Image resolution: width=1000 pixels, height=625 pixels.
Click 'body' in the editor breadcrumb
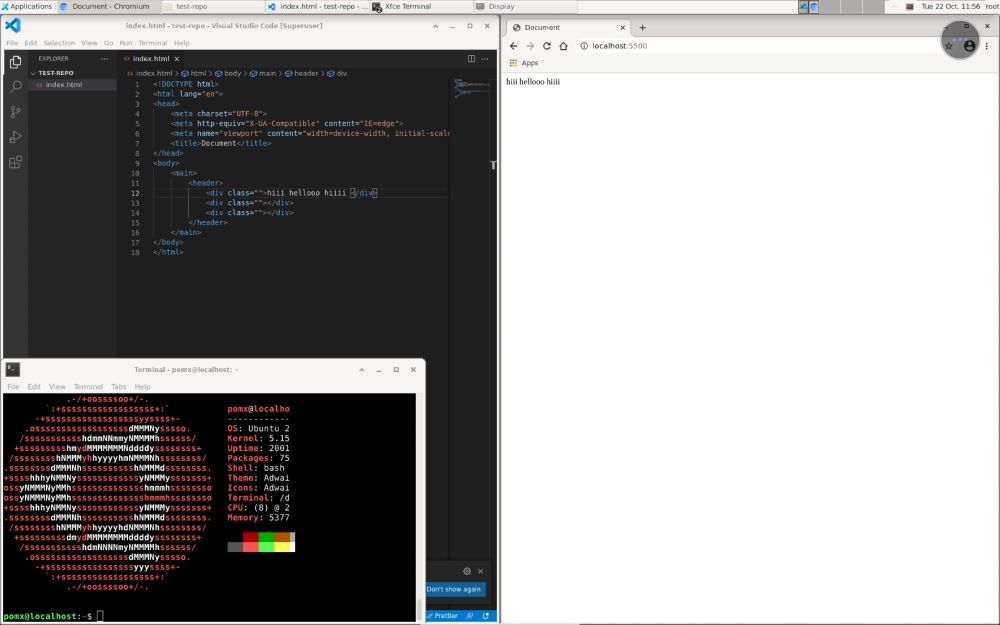pyautogui.click(x=228, y=73)
